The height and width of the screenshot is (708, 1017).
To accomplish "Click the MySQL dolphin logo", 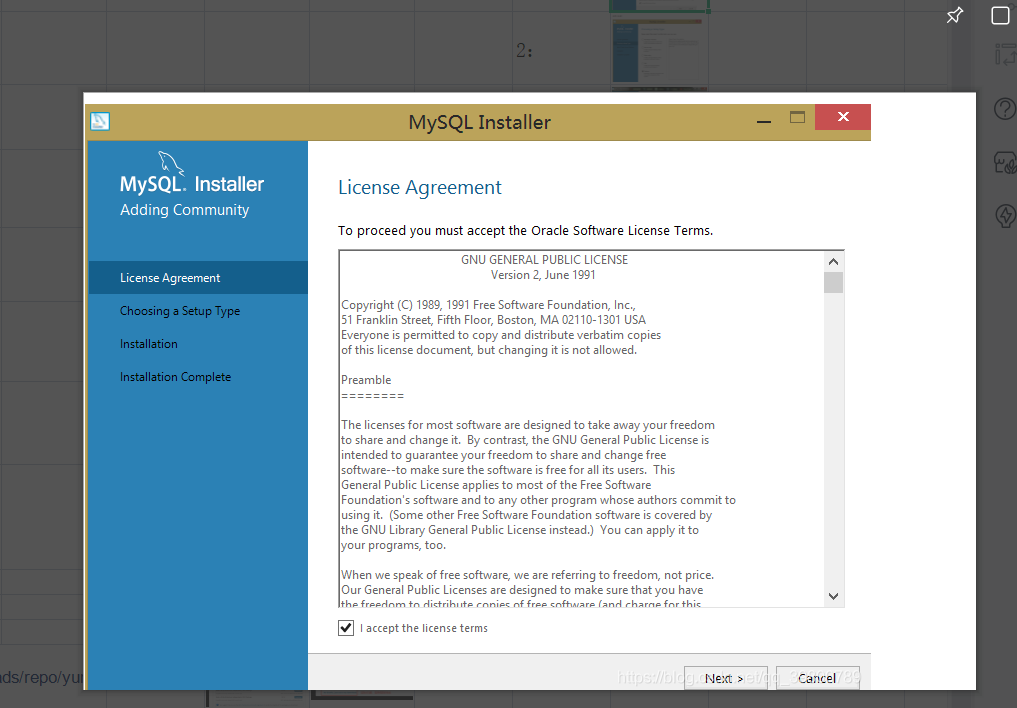I will coord(171,163).
